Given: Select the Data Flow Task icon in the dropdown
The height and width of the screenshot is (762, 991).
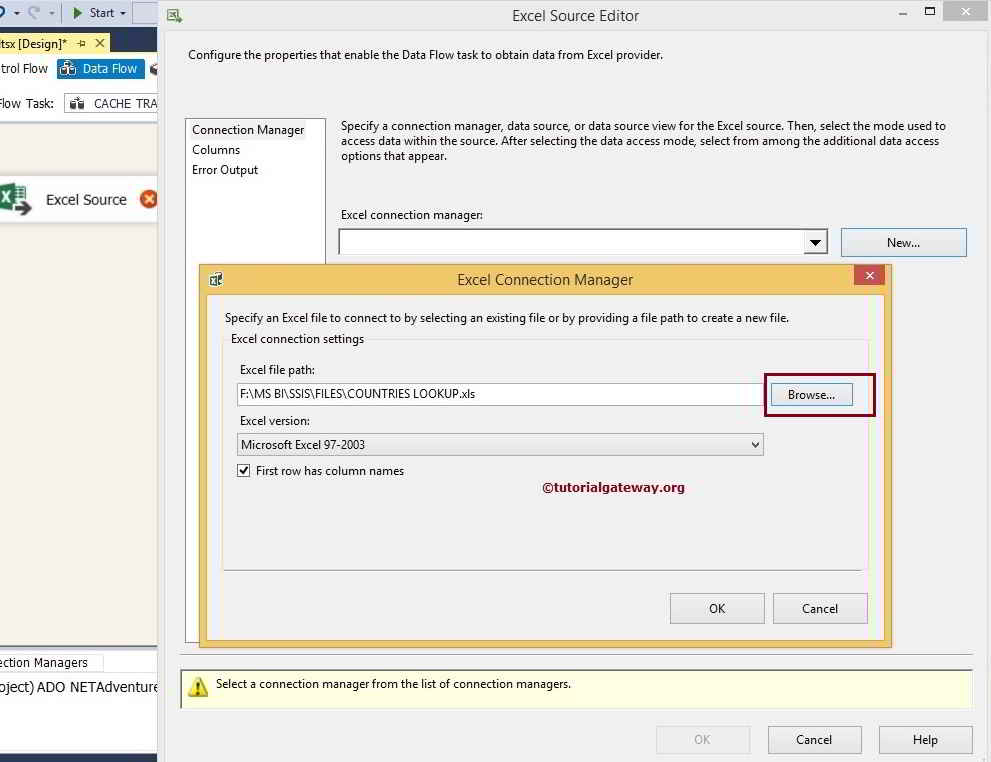Looking at the screenshot, I should tap(76, 103).
